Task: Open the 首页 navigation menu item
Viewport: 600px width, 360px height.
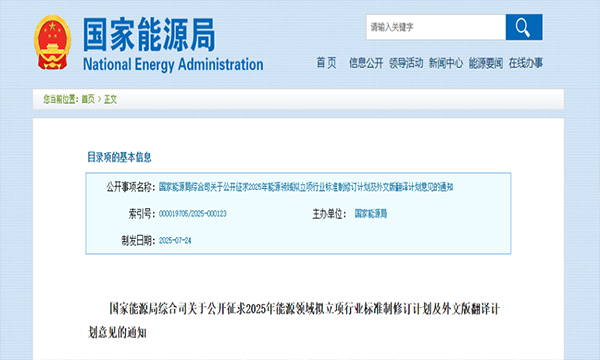Action: click(326, 63)
